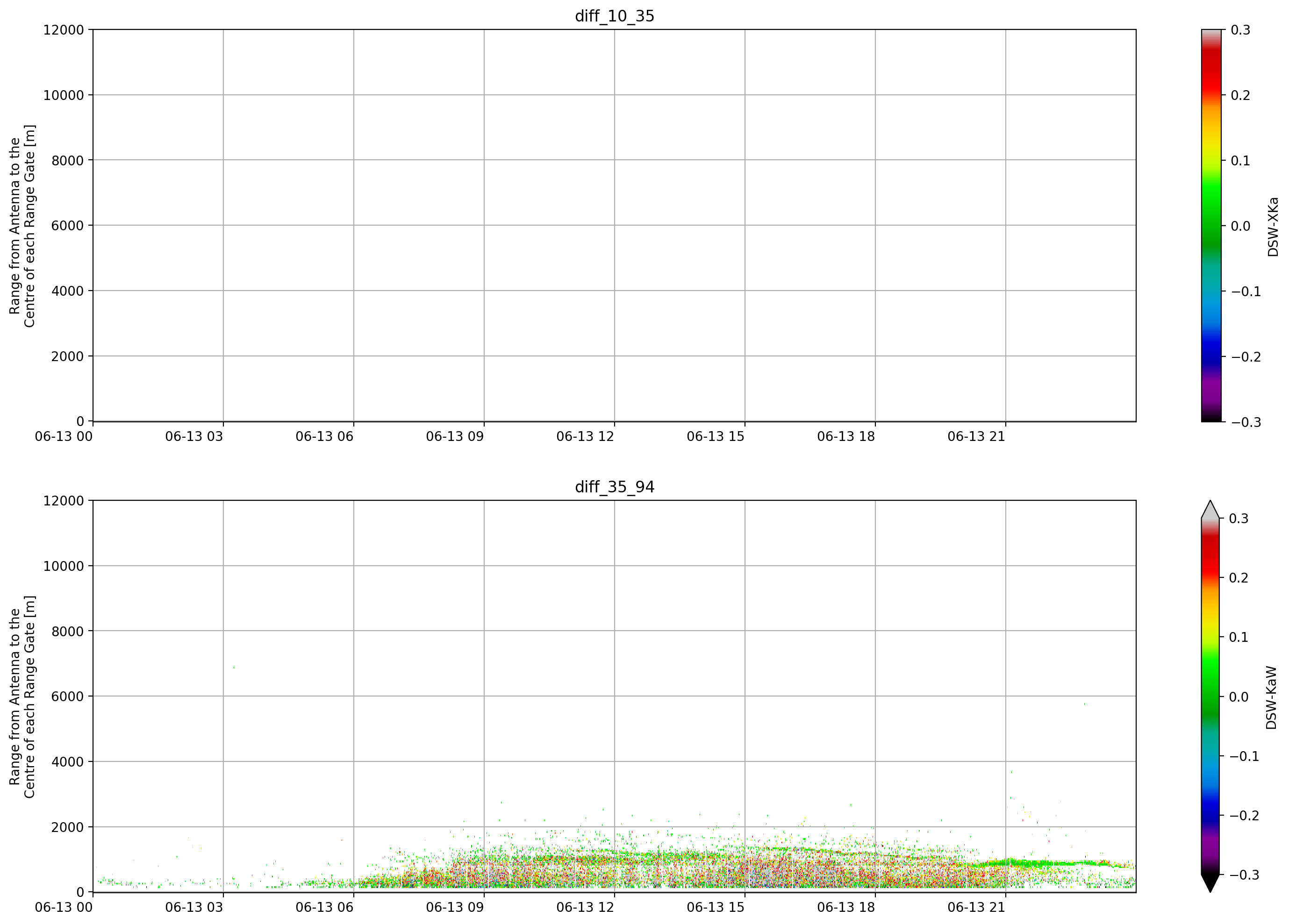Click the '6000' y-tick of diff_35_94 plot

[x=68, y=696]
